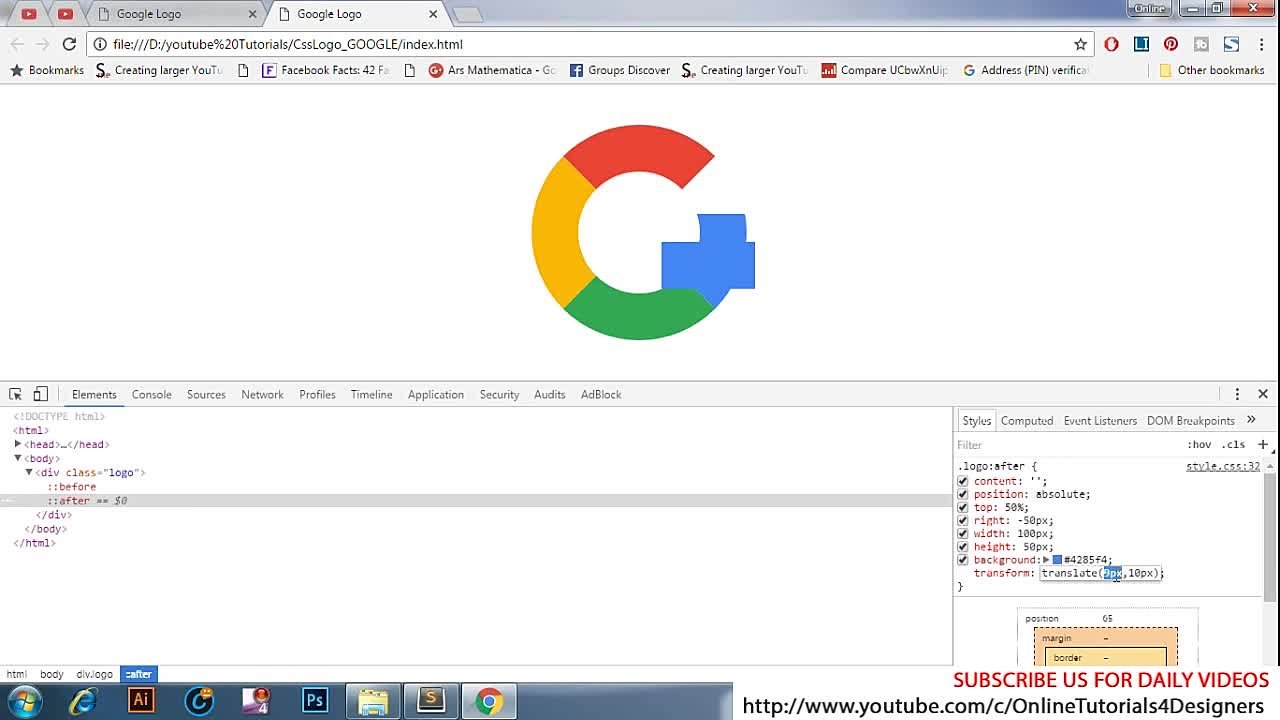Open the Sources panel tab

click(x=206, y=394)
